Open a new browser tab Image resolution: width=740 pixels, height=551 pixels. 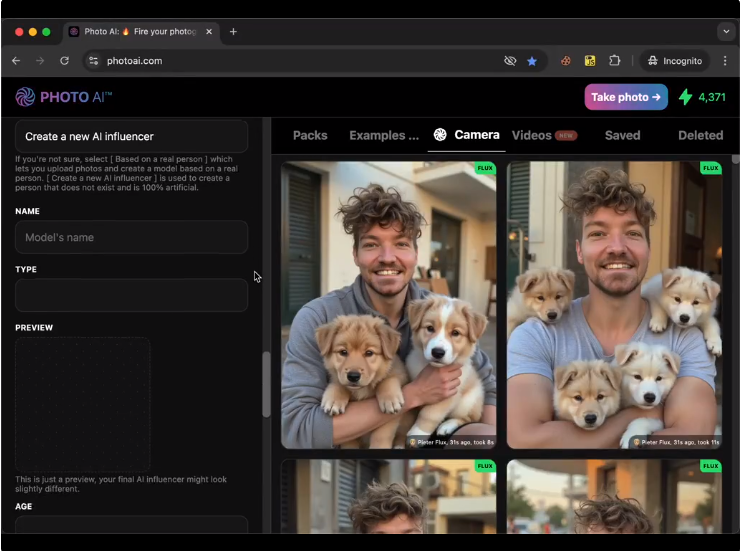pyautogui.click(x=233, y=32)
